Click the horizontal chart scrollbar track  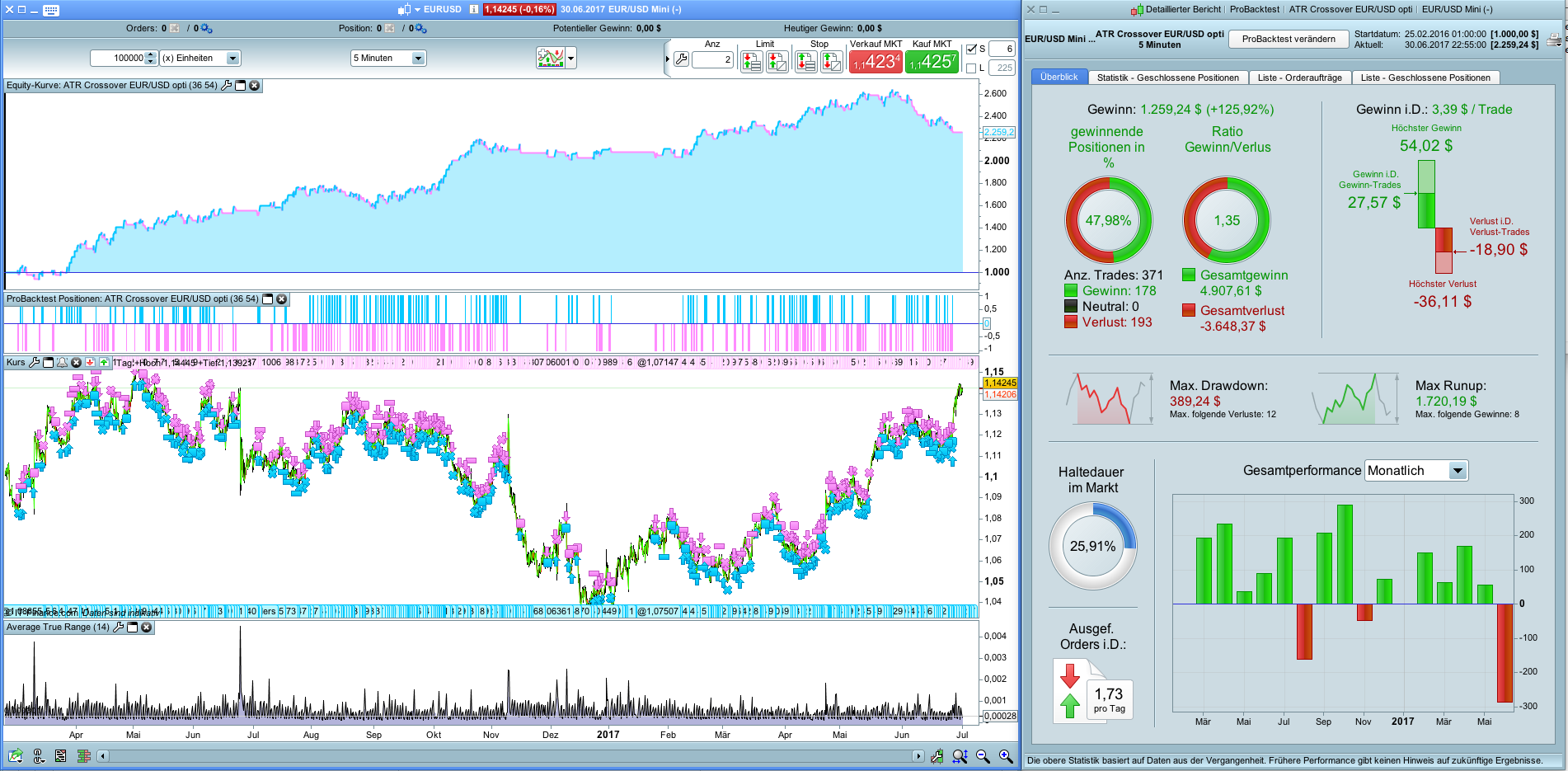510,756
